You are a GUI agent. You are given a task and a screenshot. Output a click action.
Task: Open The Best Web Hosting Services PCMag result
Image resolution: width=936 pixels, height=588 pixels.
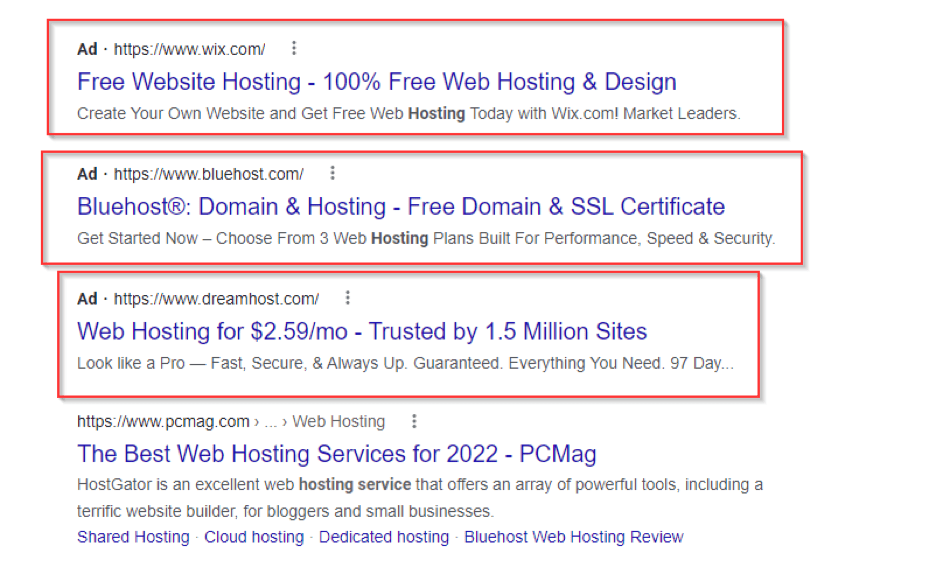click(x=337, y=454)
